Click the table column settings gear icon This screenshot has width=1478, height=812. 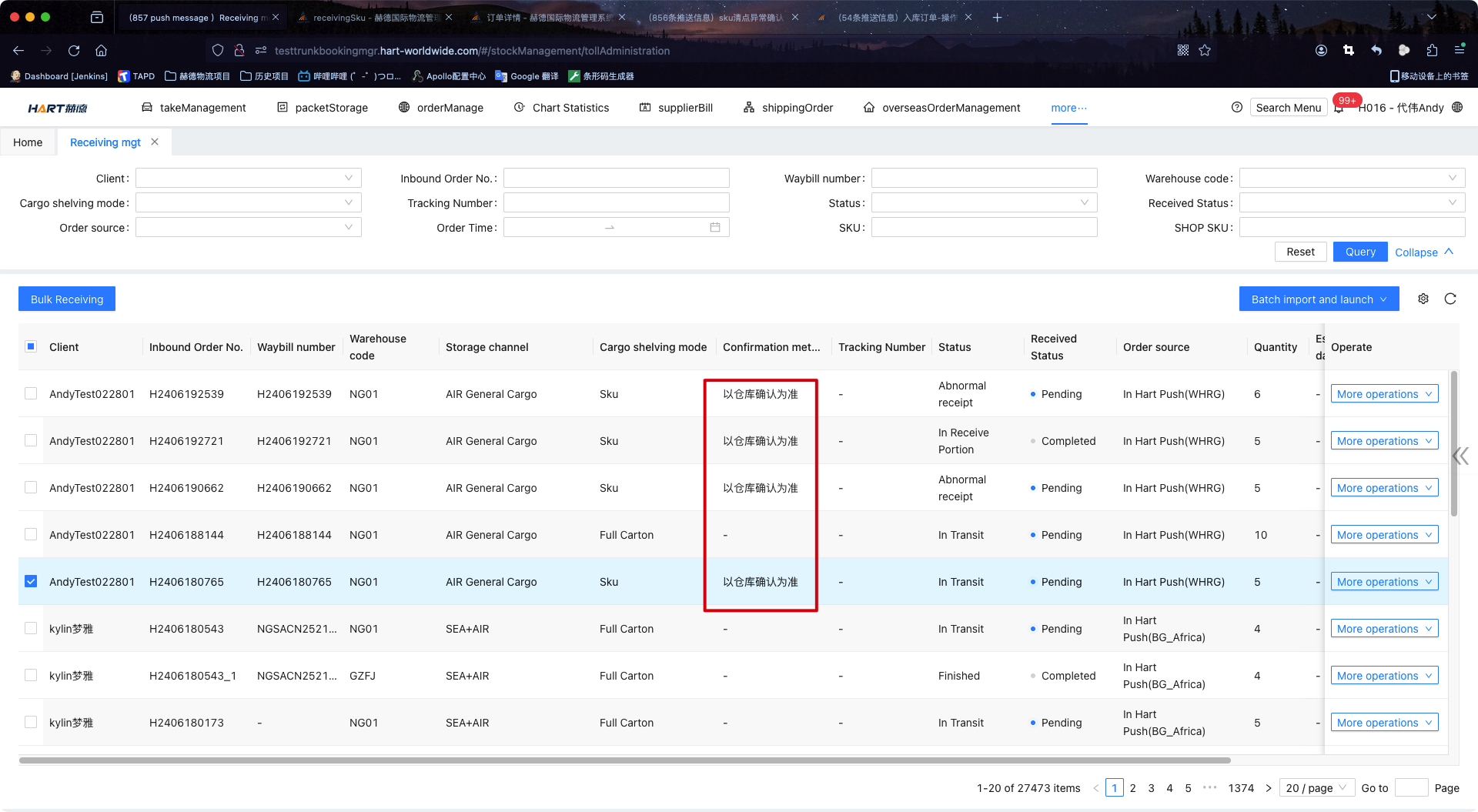click(x=1423, y=299)
